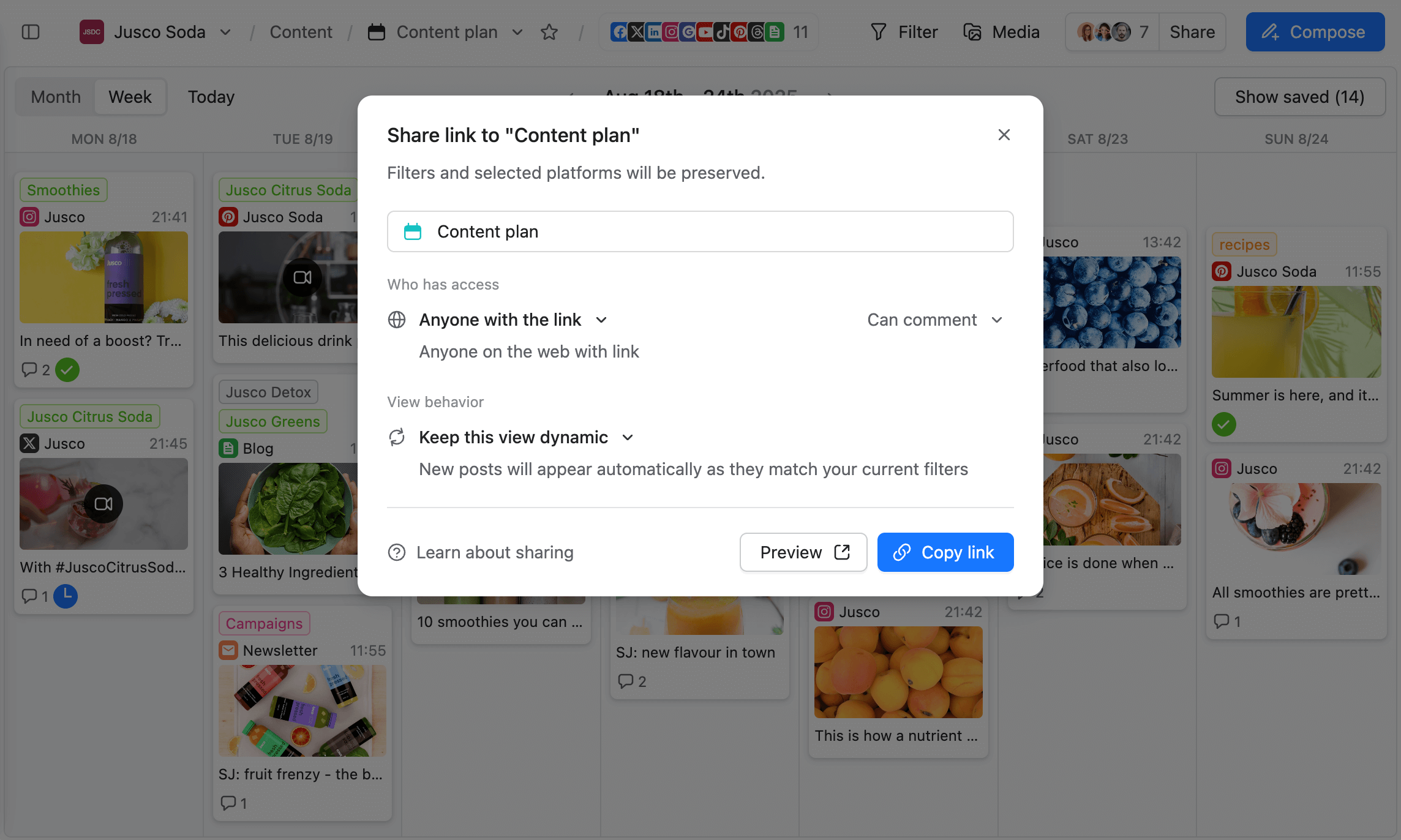Open the Filter options
Viewport: 1401px width, 840px height.
click(903, 32)
